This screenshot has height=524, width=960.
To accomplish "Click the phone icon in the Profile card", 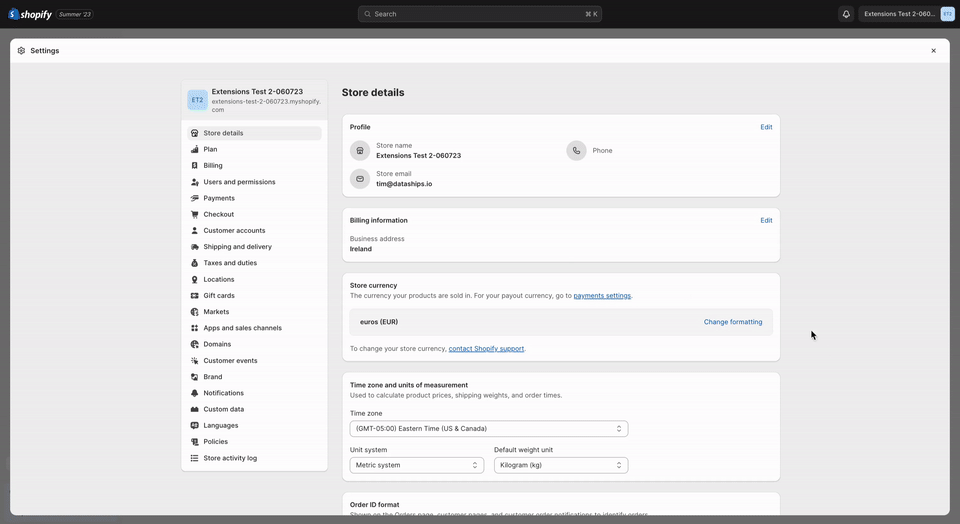I will coord(576,151).
